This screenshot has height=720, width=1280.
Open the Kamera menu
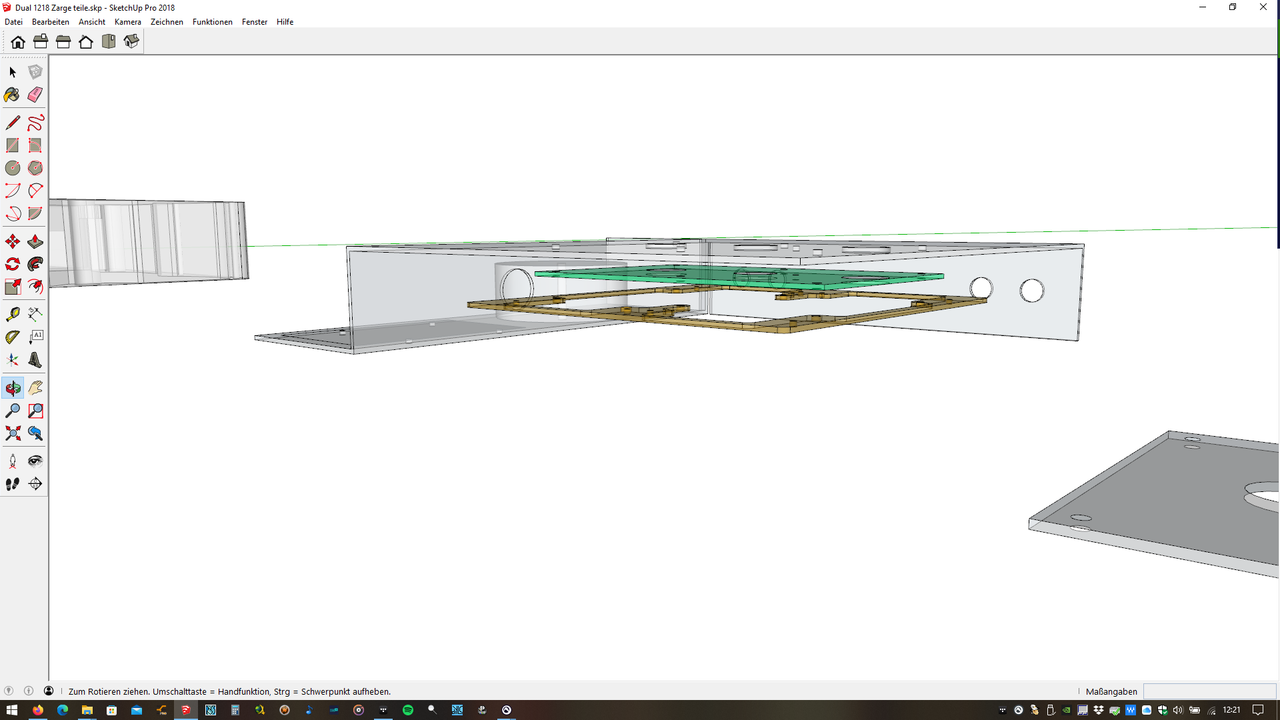point(127,21)
